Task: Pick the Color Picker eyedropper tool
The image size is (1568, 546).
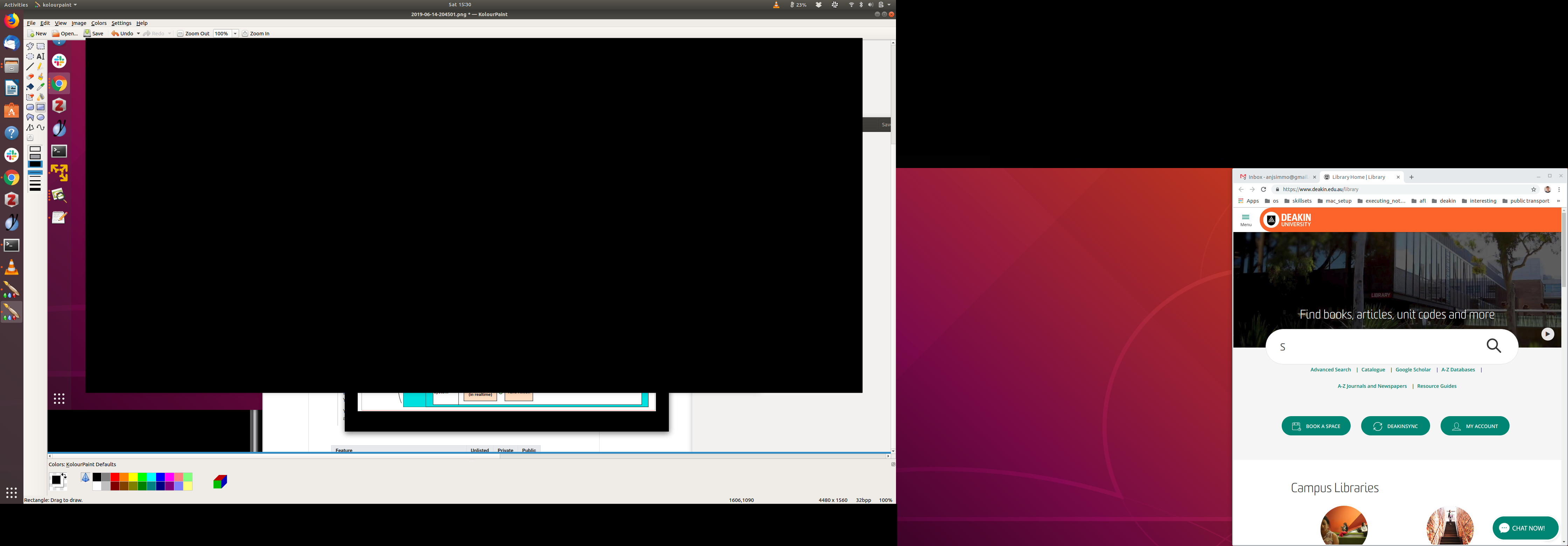Action: (41, 87)
